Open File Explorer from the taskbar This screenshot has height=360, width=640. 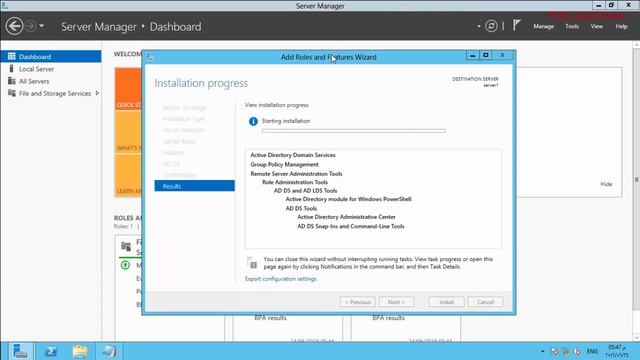[80, 351]
